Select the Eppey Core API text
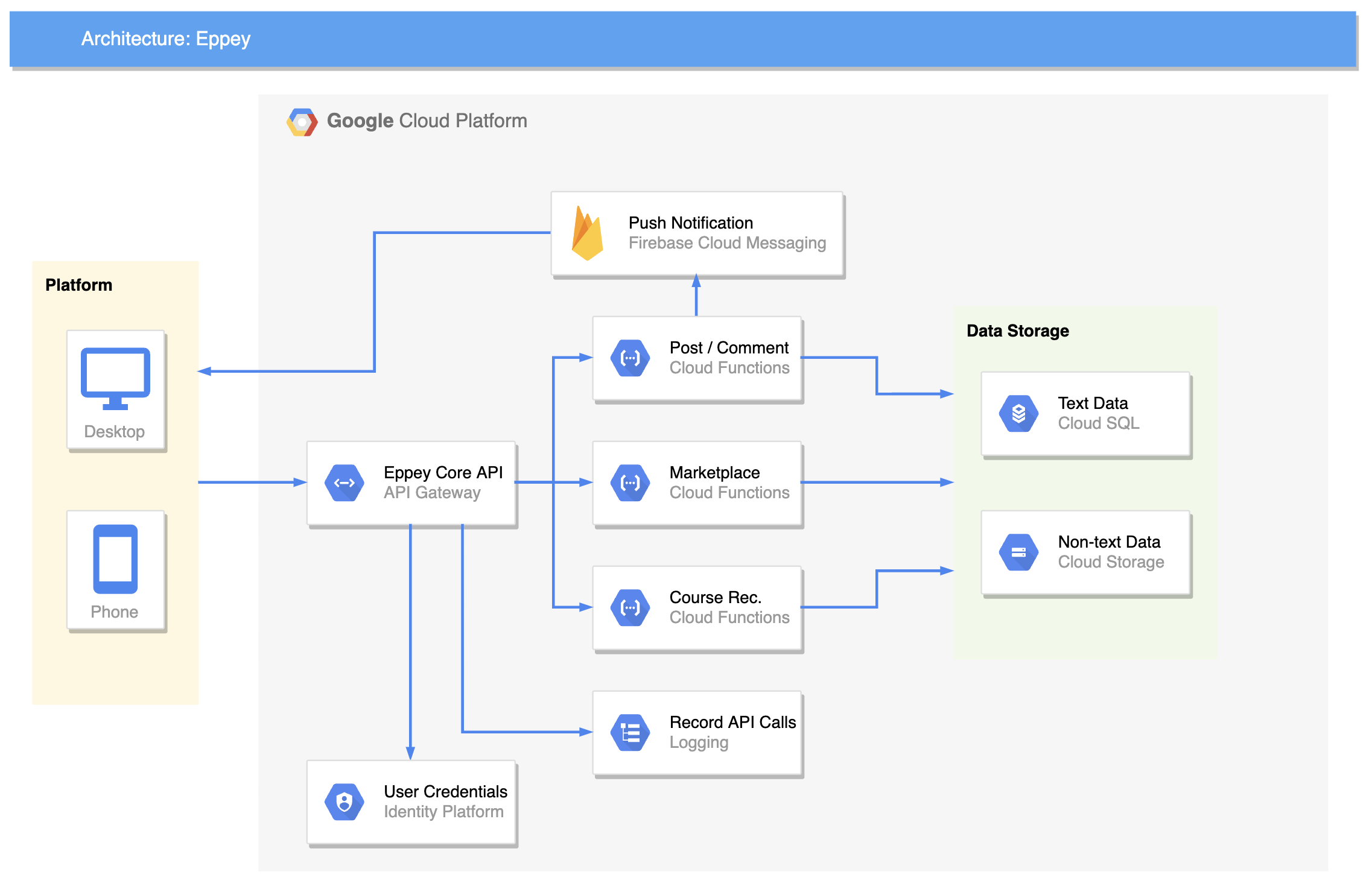The height and width of the screenshot is (889, 1372). (443, 472)
